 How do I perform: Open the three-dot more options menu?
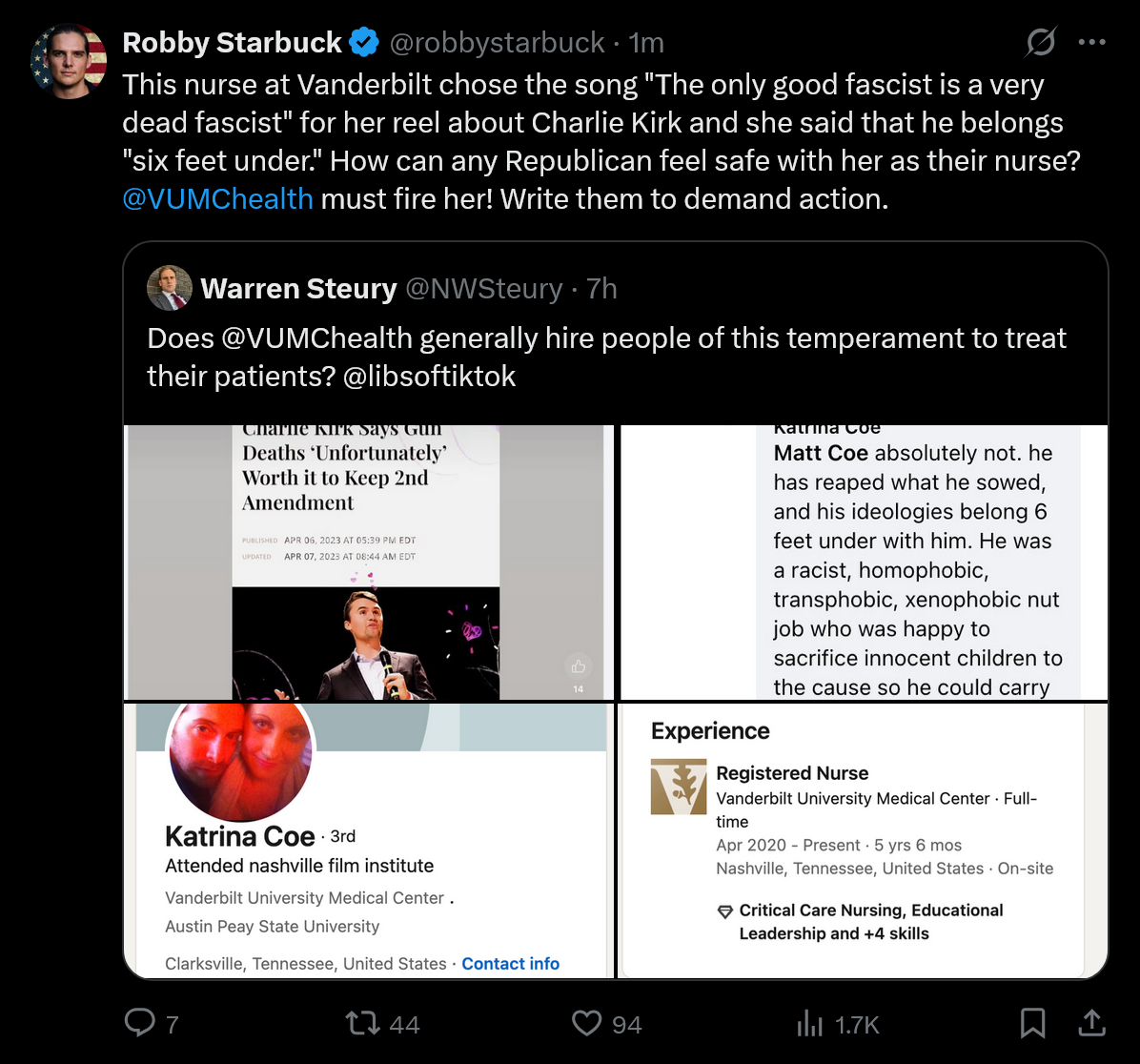[x=1091, y=43]
